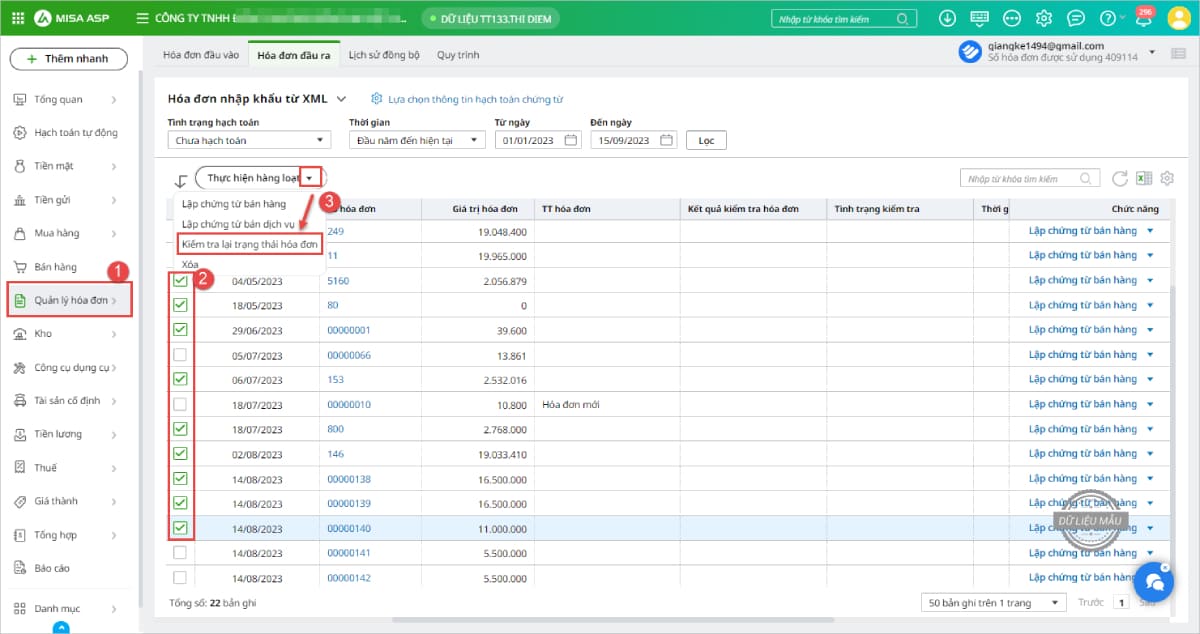Viewport: 1200px width, 634px height.
Task: Open the apps grid icon beside MISA ASP
Action: tap(17, 18)
